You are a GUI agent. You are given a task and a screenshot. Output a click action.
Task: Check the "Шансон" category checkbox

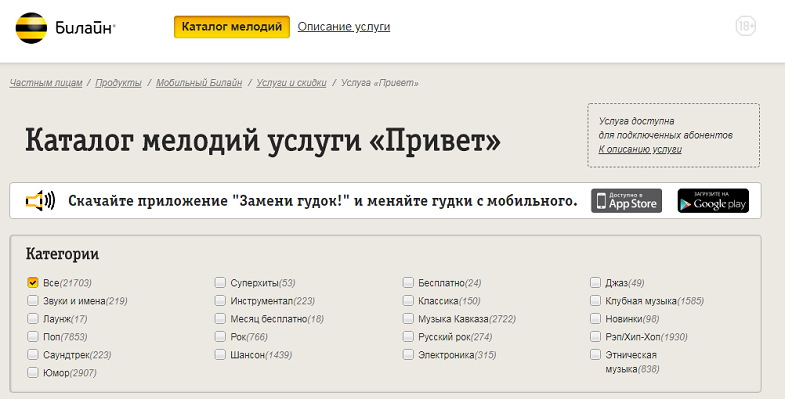coord(220,354)
